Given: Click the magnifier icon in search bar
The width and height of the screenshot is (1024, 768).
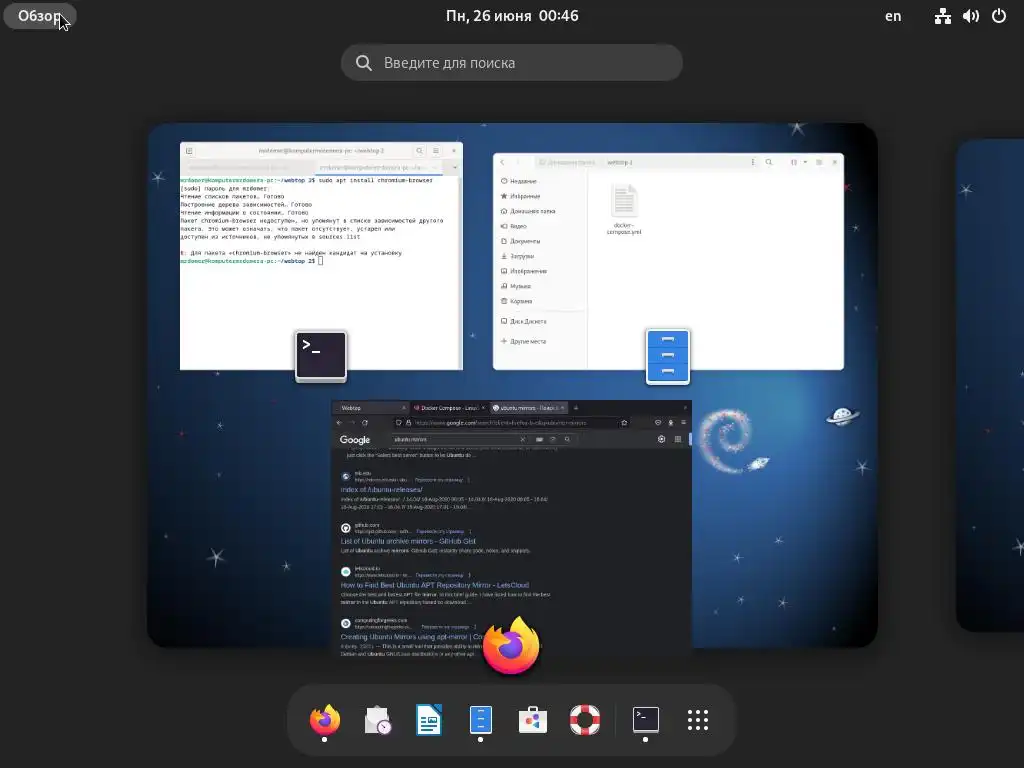Looking at the screenshot, I should 364,63.
